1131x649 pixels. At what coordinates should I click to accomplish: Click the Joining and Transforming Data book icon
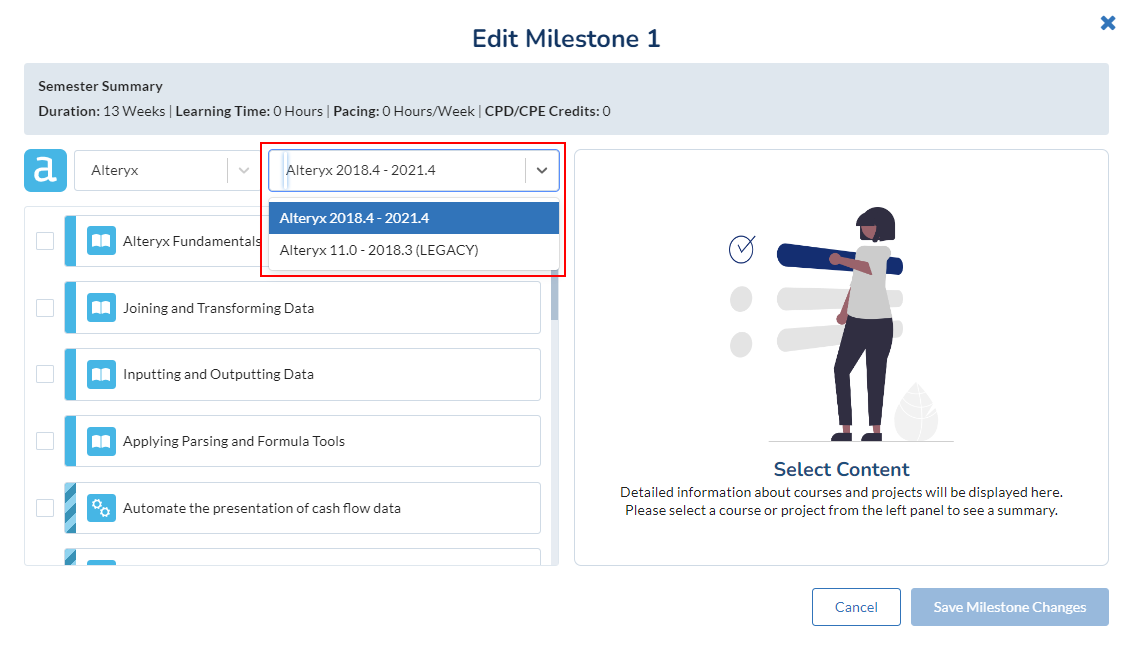[101, 308]
